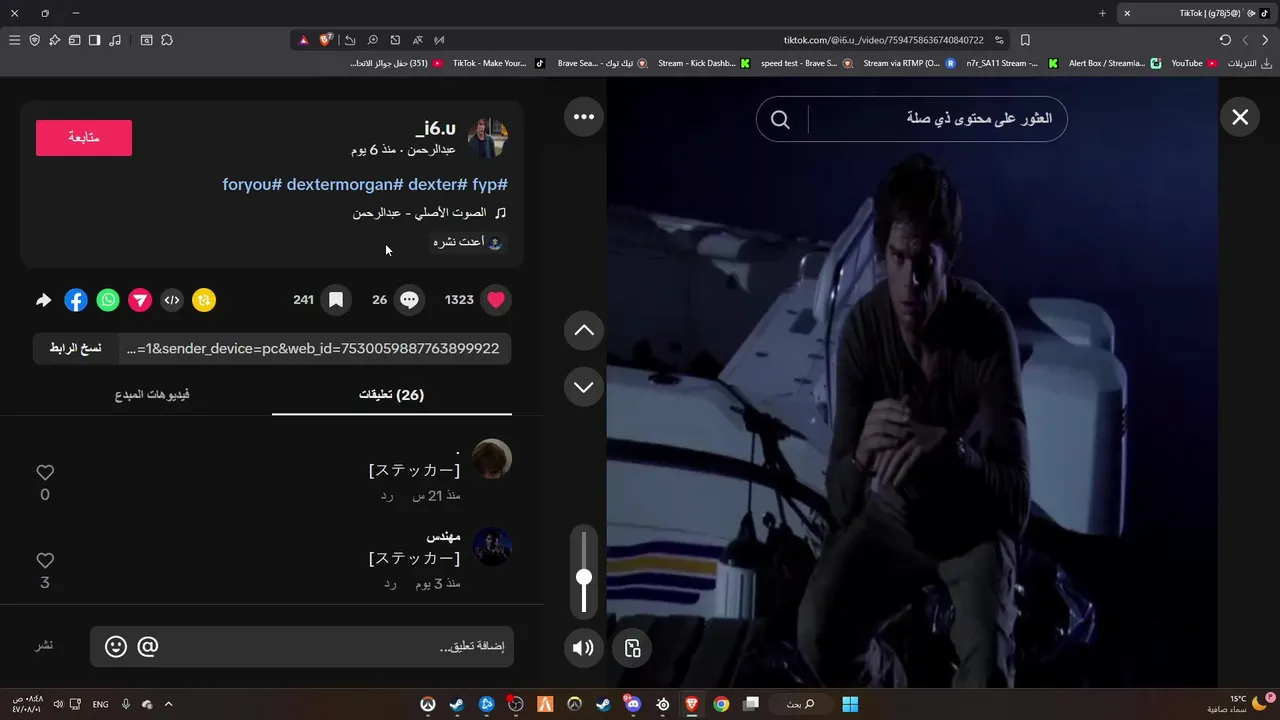
Task: Open Brave VPN shield toolbar icon
Action: (35, 40)
